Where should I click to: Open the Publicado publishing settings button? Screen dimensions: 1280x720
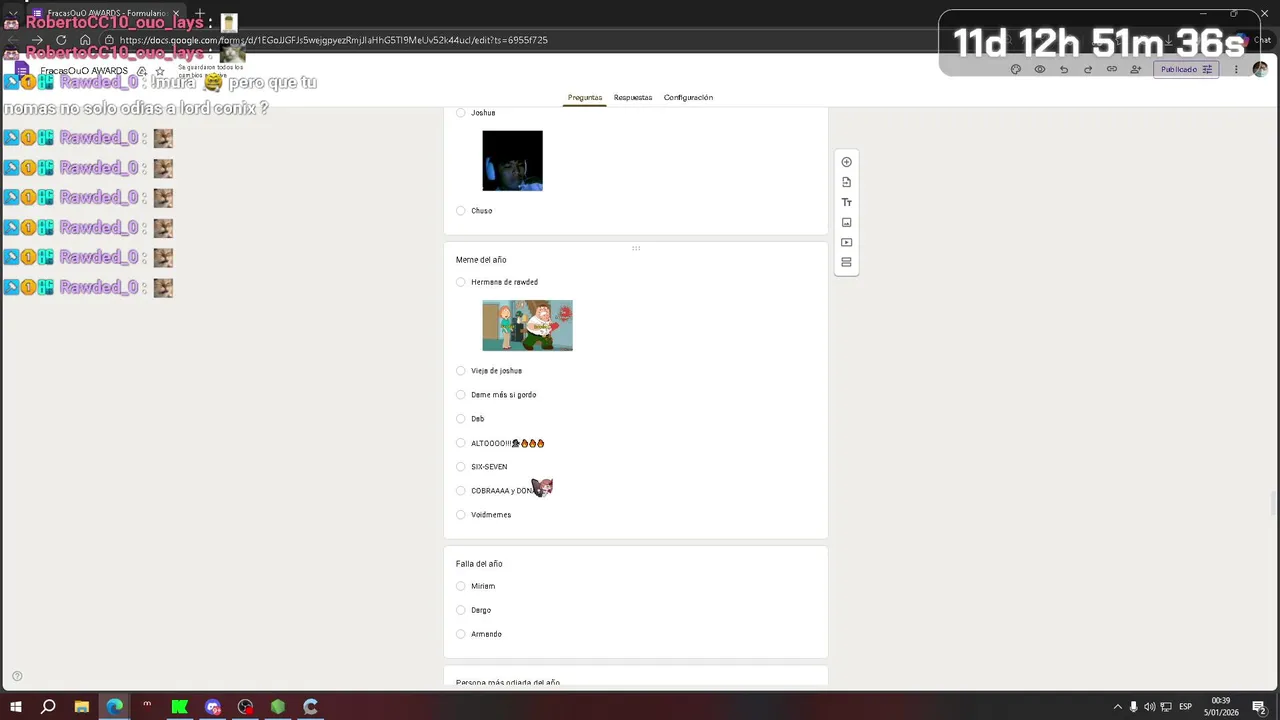[x=1186, y=70]
